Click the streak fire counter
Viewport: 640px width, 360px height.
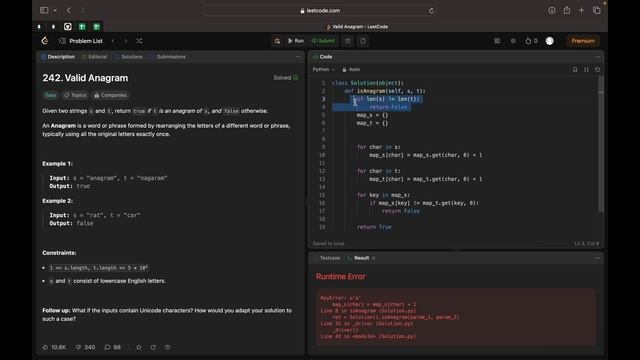coord(531,41)
